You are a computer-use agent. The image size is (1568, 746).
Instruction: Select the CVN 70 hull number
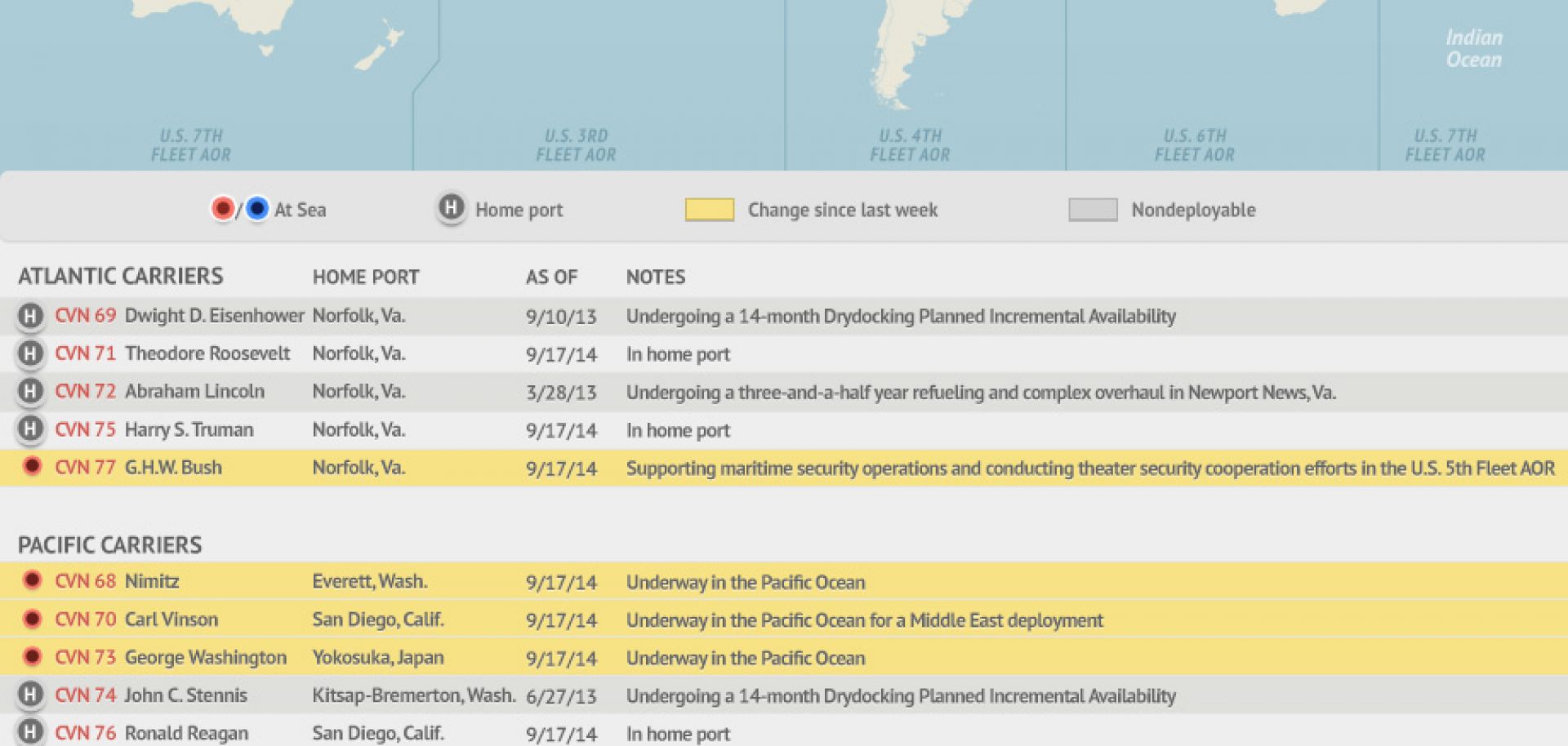(86, 619)
